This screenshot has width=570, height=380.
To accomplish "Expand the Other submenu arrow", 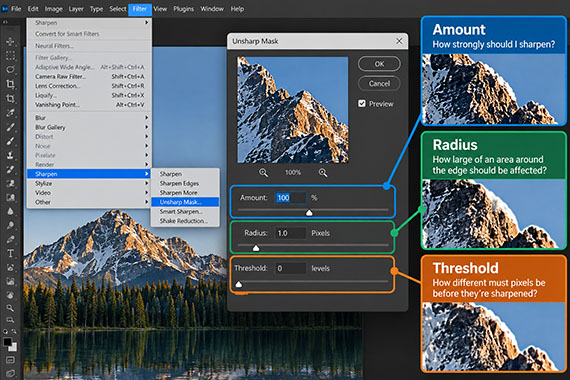I will [146, 202].
